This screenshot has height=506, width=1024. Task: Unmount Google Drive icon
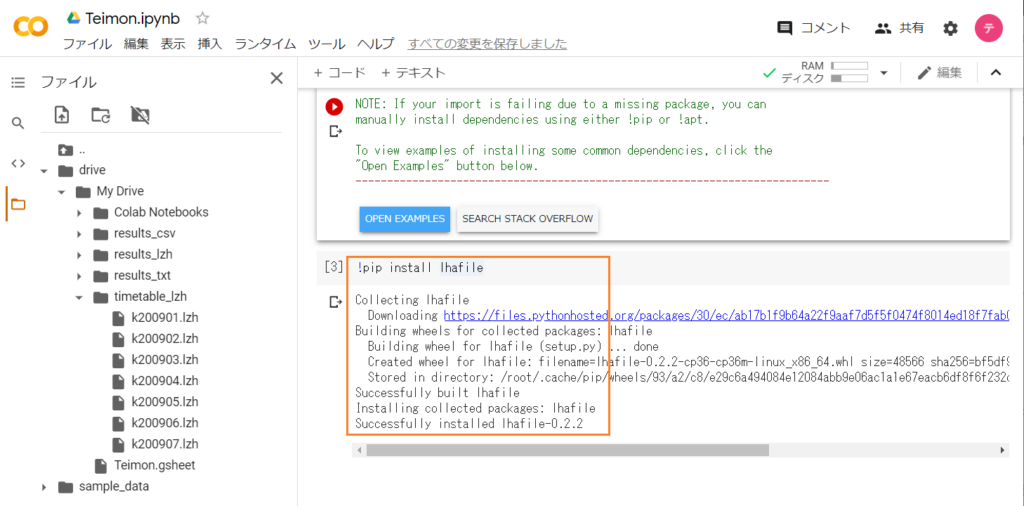140,115
